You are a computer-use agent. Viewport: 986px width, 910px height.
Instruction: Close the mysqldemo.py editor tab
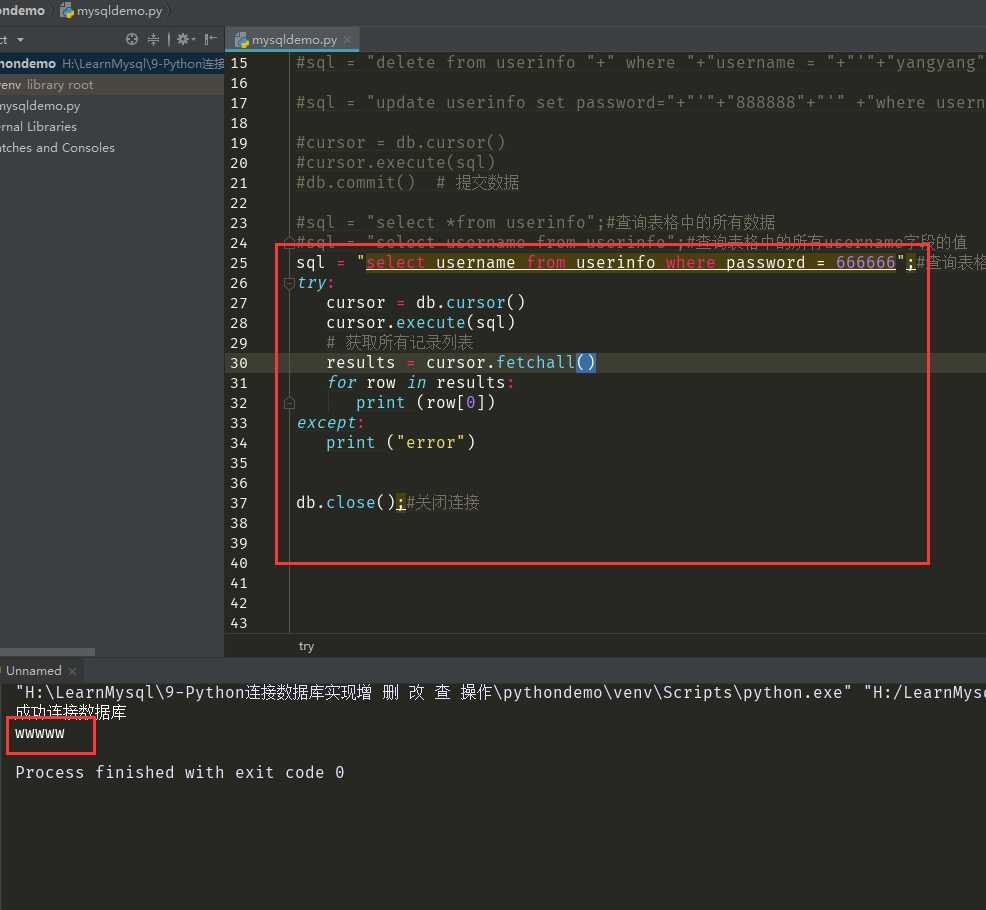point(347,40)
